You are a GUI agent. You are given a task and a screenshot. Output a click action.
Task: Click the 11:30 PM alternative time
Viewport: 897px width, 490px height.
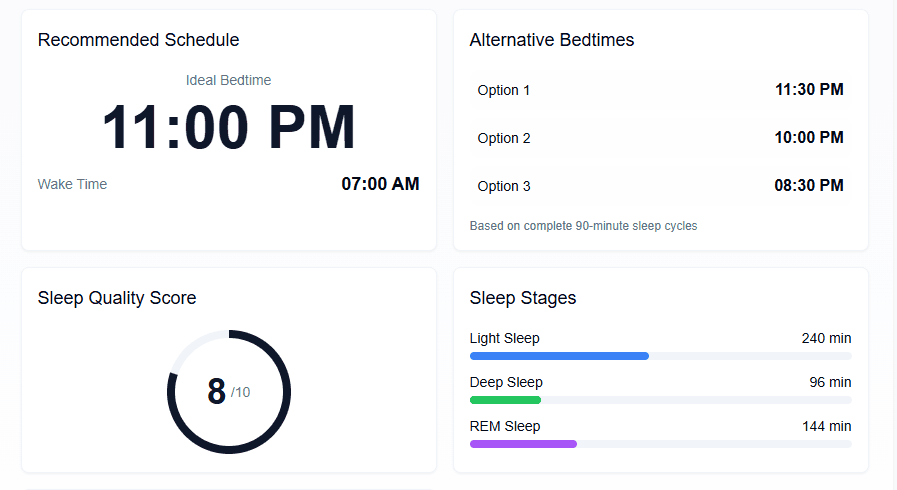[808, 90]
